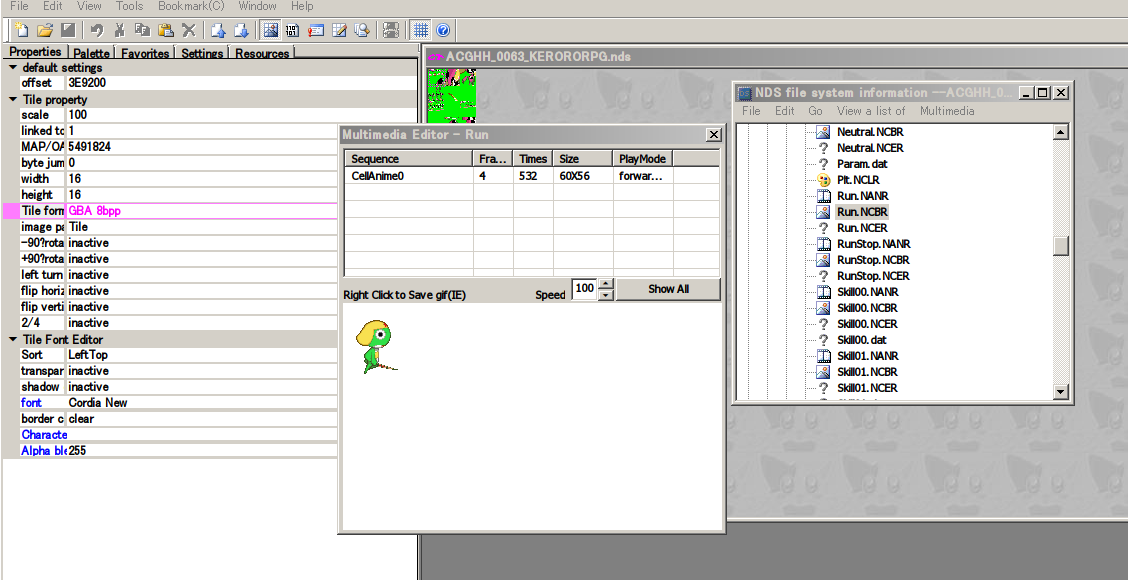
Task: Select the CellAnime0 sequence row
Action: 532,176
